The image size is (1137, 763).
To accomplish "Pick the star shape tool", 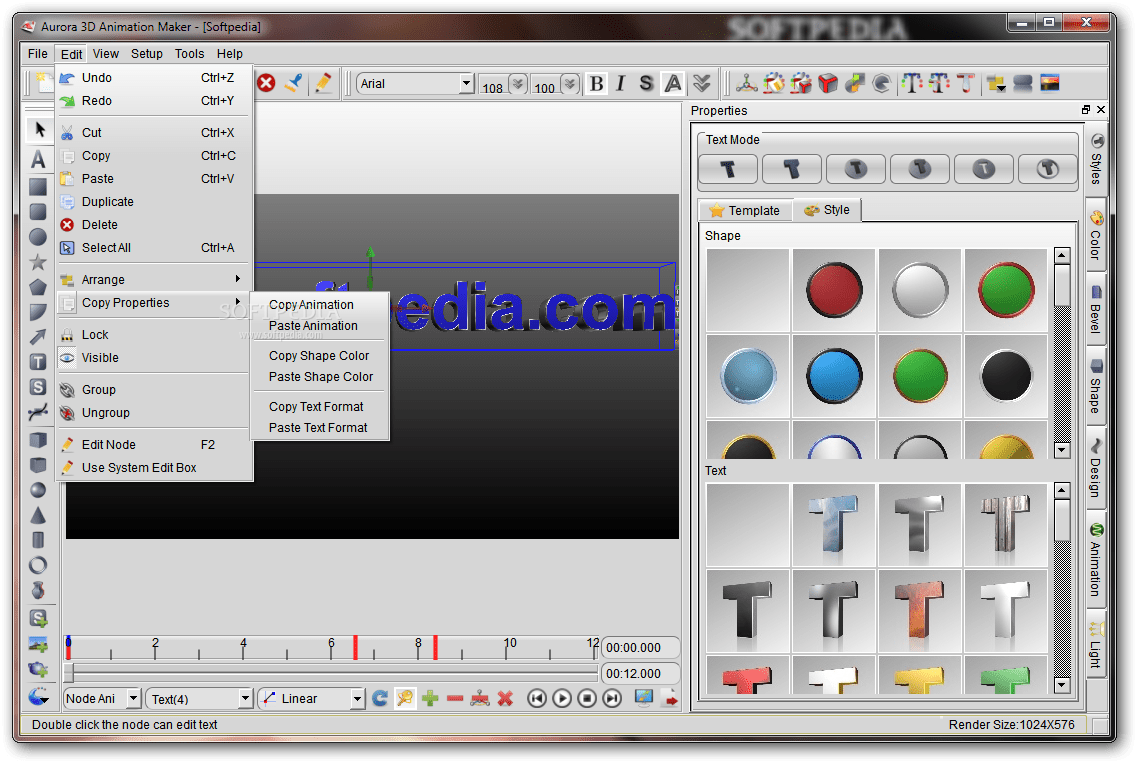I will tap(38, 262).
